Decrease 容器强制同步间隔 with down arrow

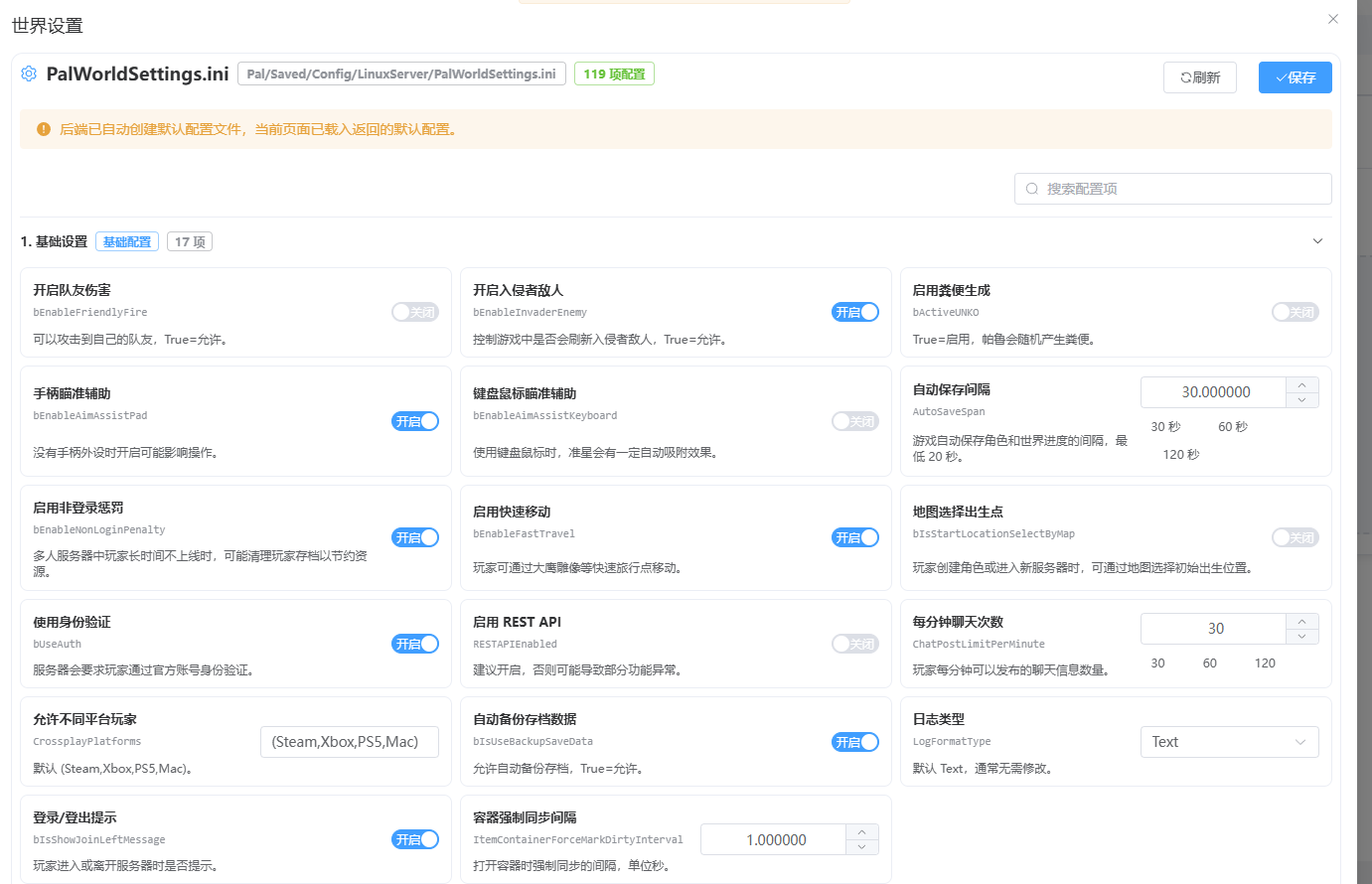point(862,847)
